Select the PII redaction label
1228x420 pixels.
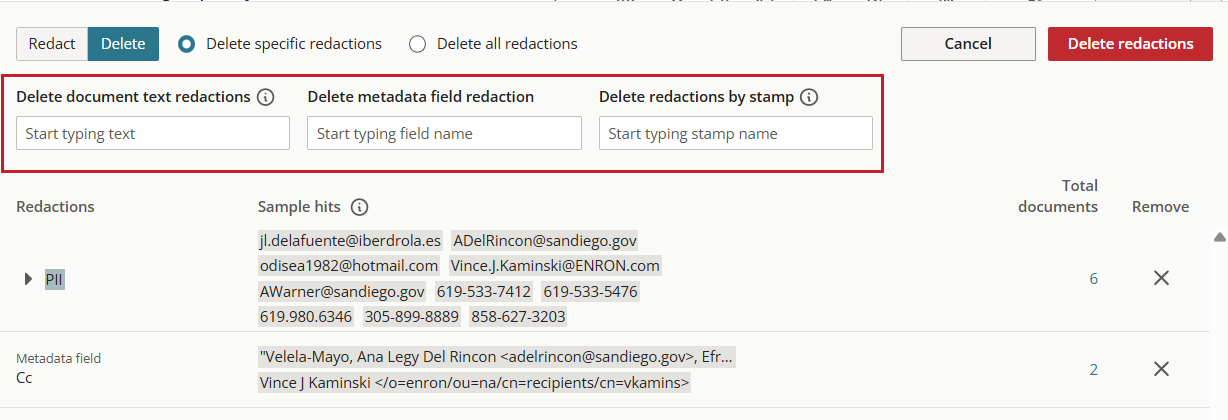coord(54,279)
